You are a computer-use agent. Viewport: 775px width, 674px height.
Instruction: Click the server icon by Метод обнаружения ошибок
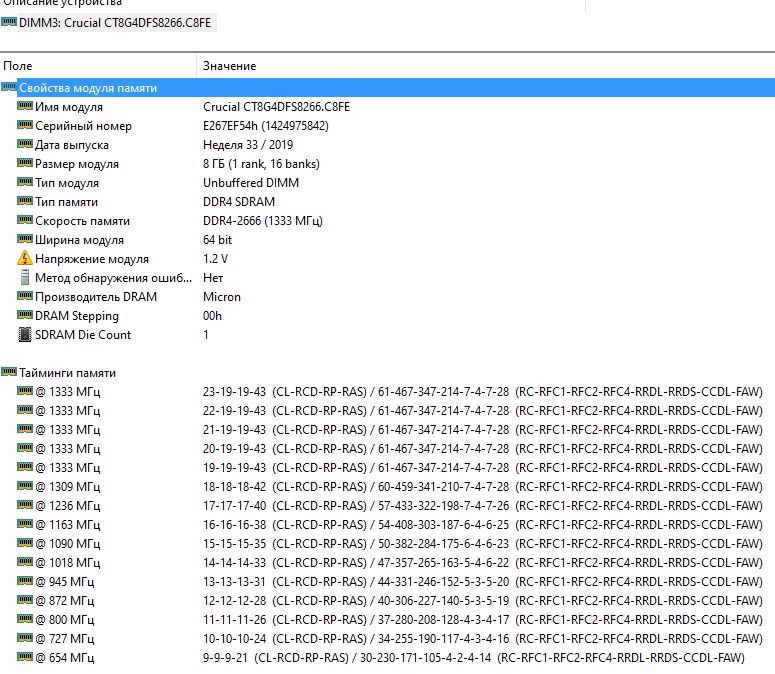point(25,277)
